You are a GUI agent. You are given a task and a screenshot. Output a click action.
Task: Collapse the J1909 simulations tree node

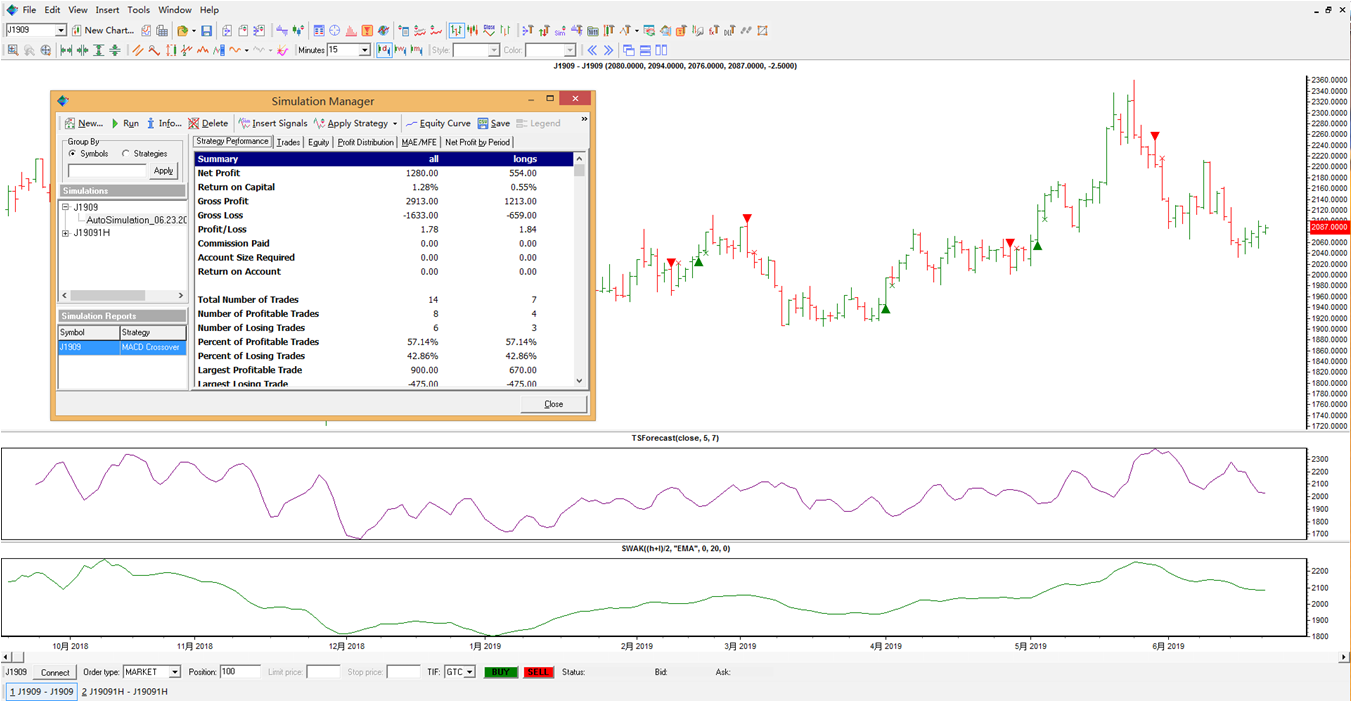pyautogui.click(x=66, y=207)
